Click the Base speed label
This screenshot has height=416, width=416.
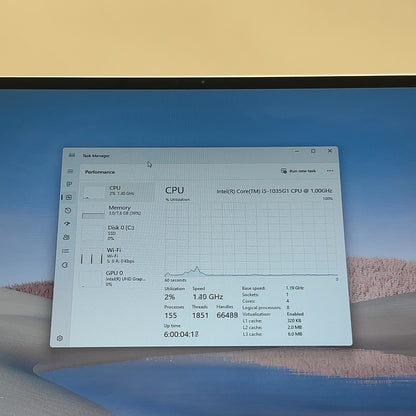(x=254, y=288)
